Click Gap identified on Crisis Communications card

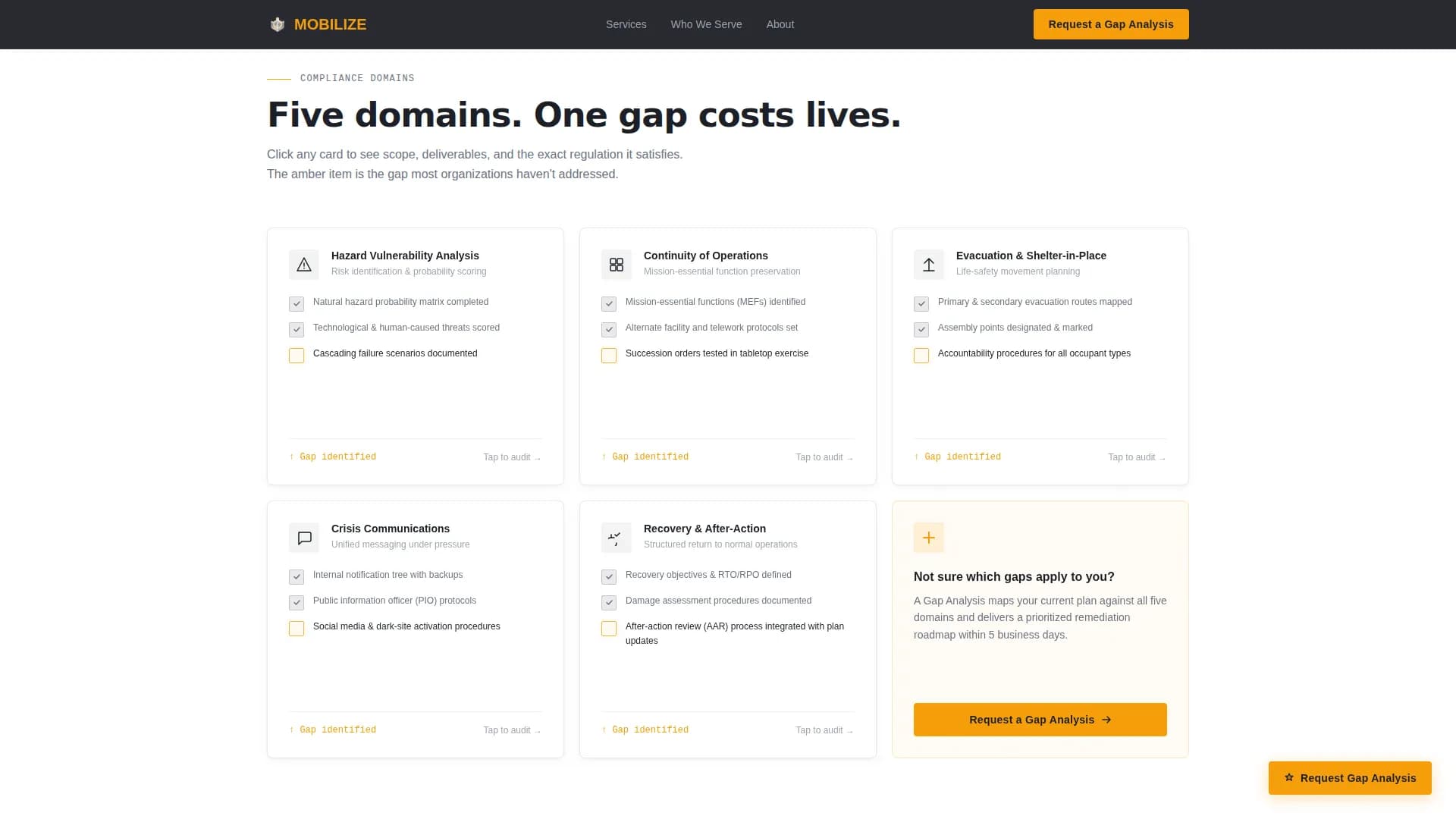[x=332, y=730]
